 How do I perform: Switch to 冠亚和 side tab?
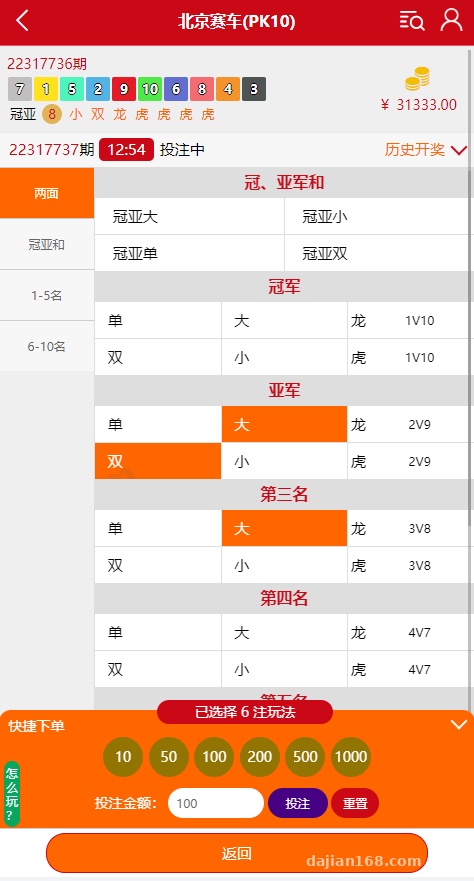pyautogui.click(x=47, y=244)
